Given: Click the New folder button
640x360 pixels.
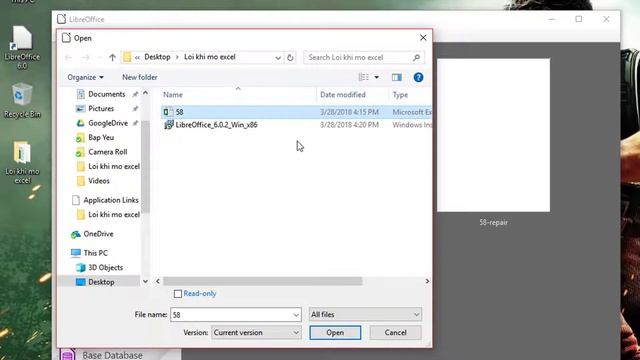Looking at the screenshot, I should pyautogui.click(x=140, y=77).
